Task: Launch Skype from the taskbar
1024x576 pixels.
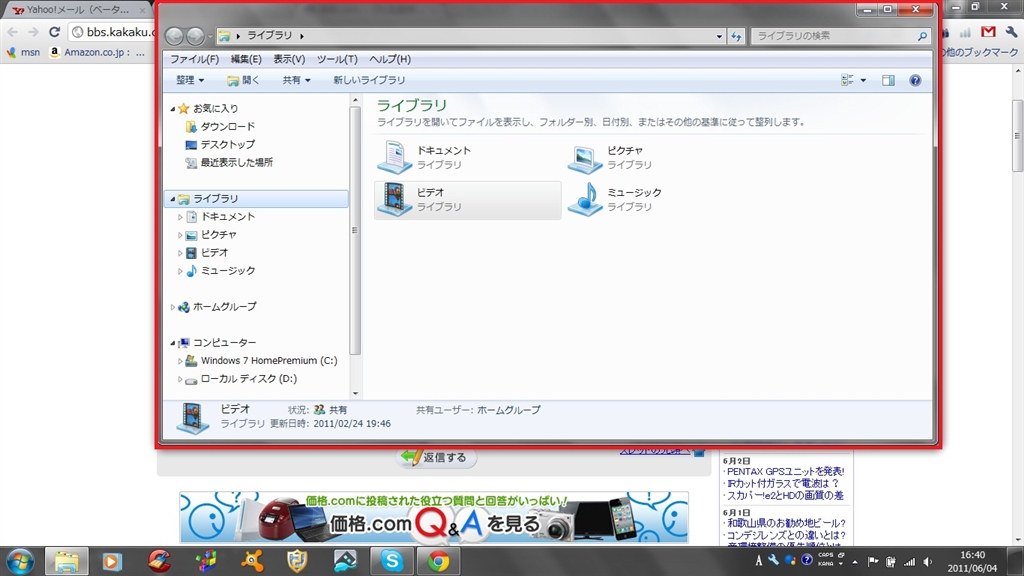Action: (391, 561)
